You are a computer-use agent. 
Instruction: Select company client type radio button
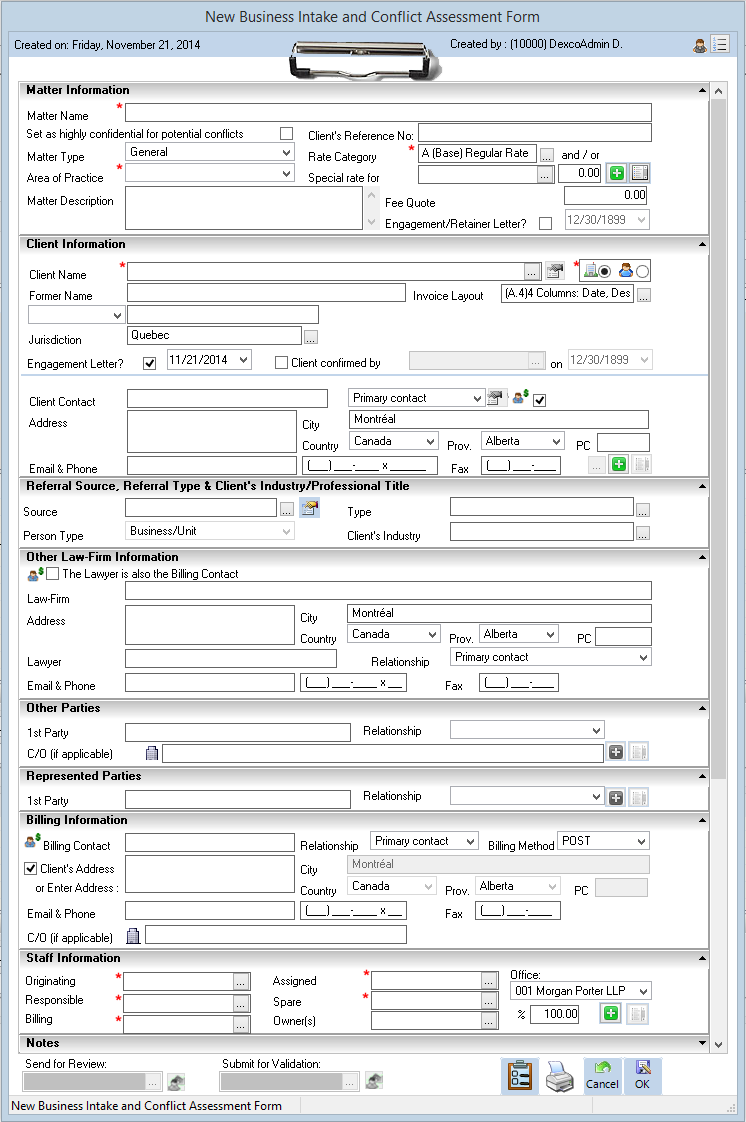[x=605, y=271]
